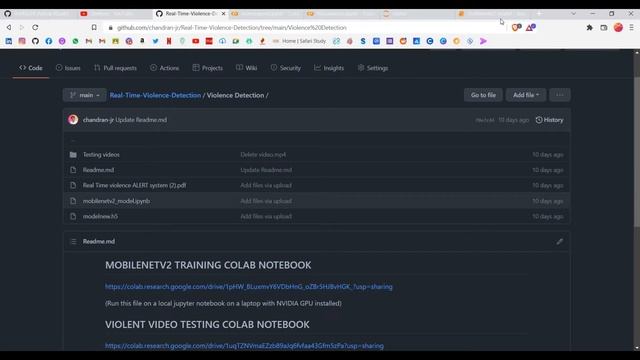The image size is (640, 360).
Task: Open the Insights tab
Action: tap(329, 68)
